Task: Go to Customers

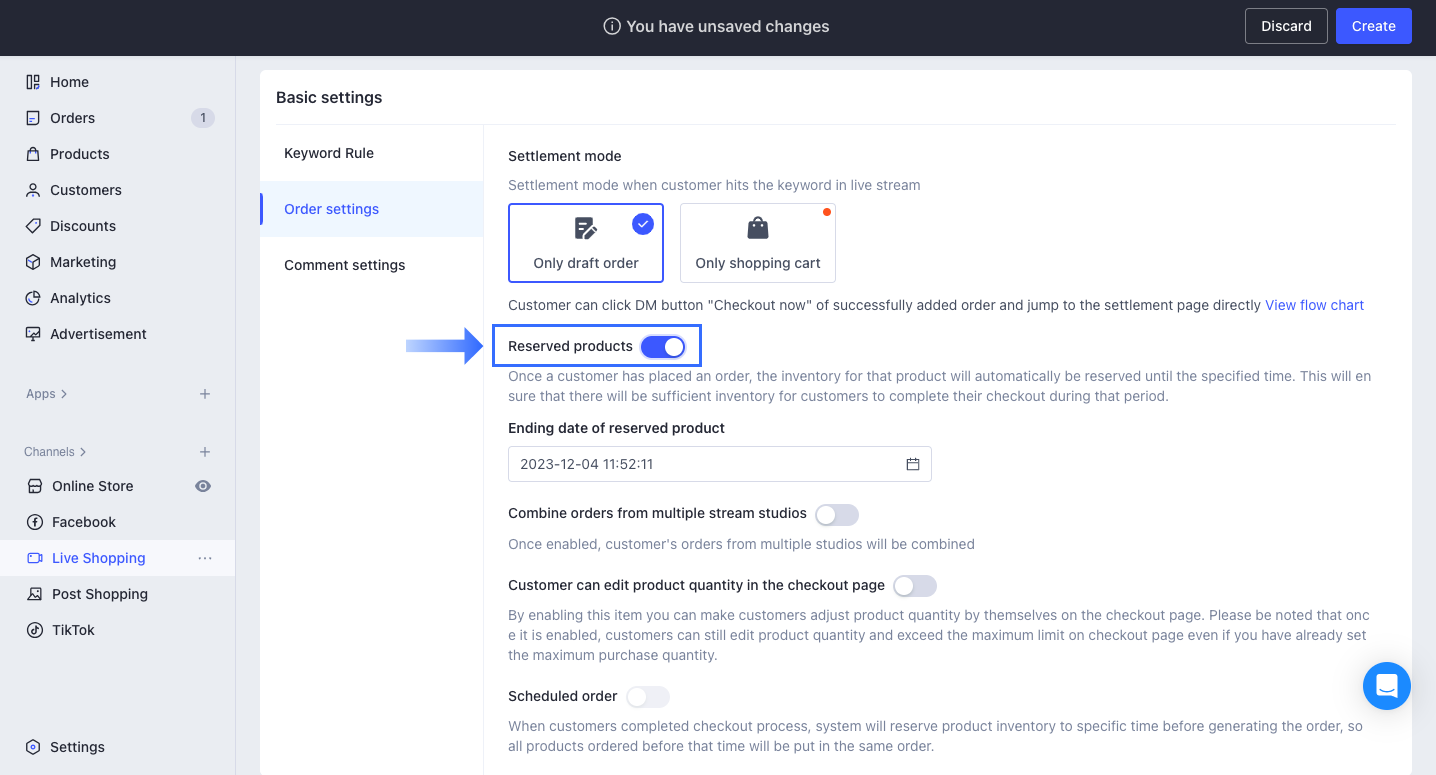Action: click(x=85, y=189)
